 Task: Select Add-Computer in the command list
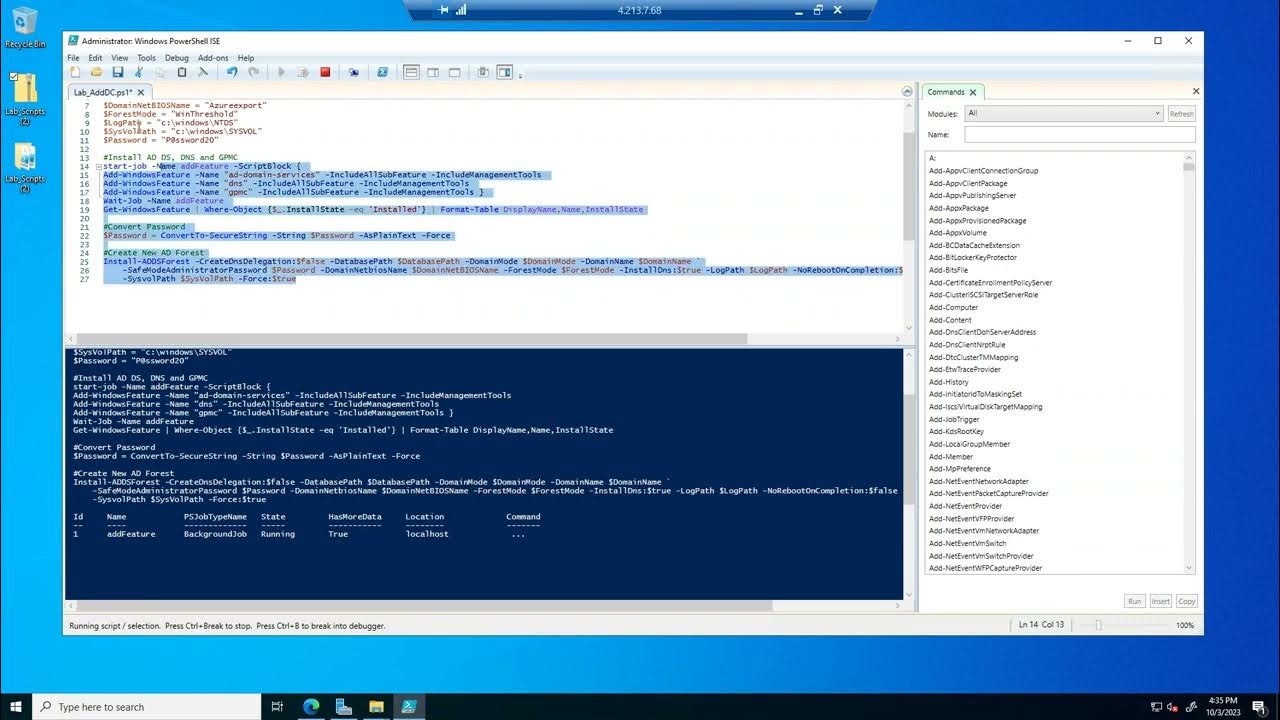point(953,307)
